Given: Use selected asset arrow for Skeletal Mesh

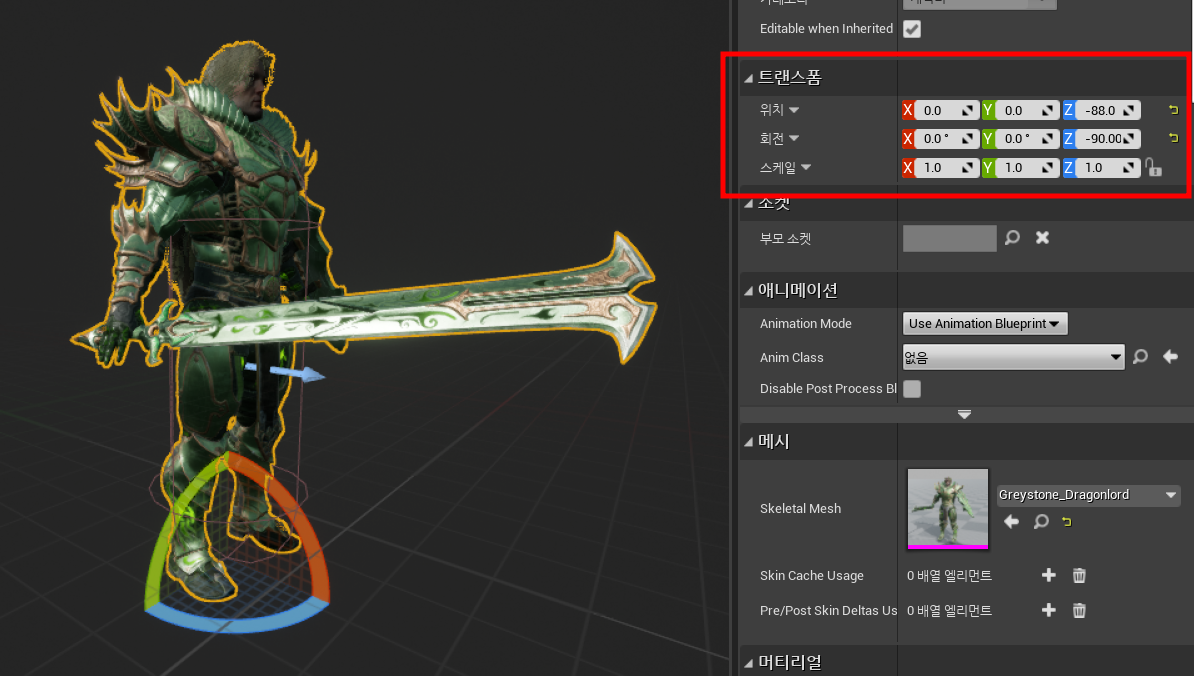Looking at the screenshot, I should coord(1011,521).
